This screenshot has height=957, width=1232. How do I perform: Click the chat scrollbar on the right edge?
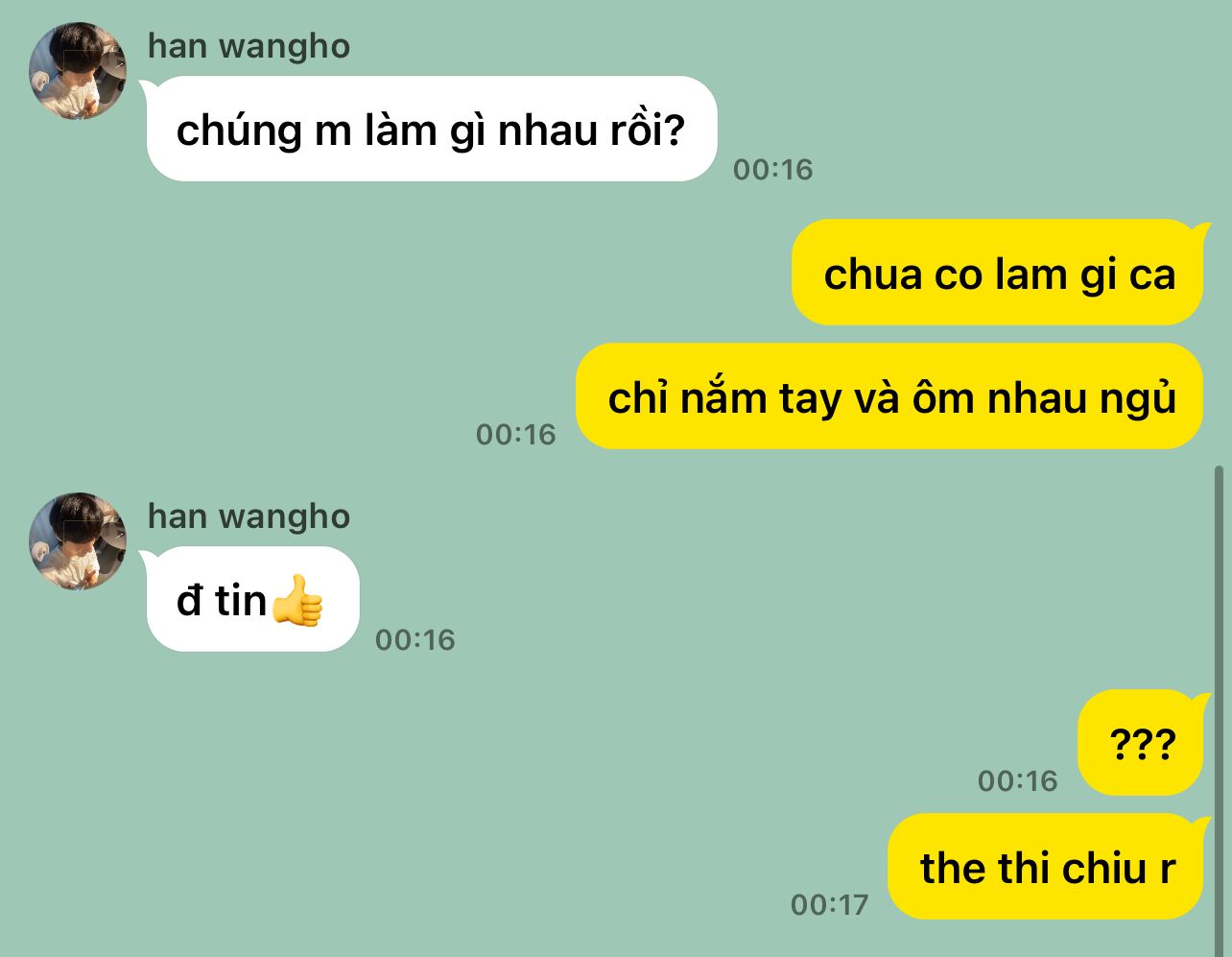[x=1220, y=710]
